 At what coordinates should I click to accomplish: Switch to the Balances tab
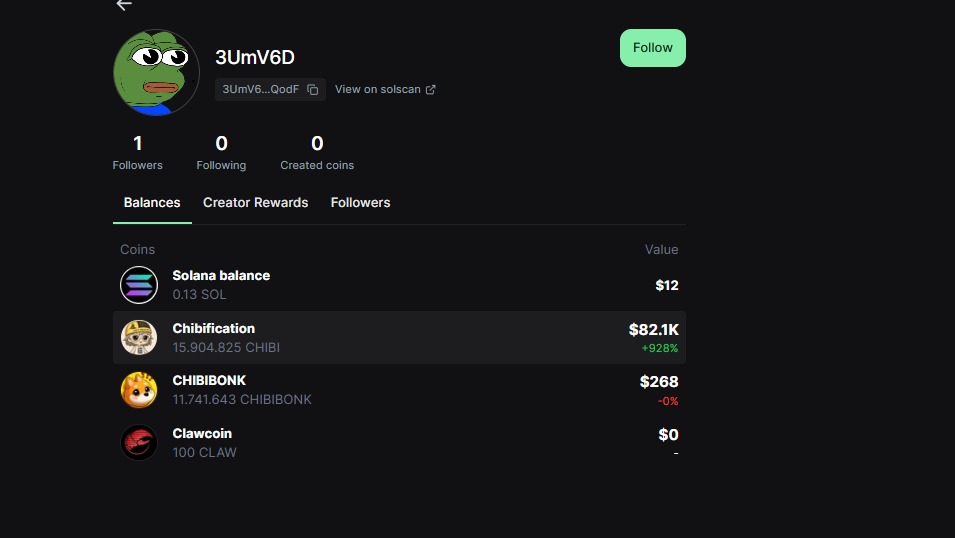pyautogui.click(x=152, y=203)
